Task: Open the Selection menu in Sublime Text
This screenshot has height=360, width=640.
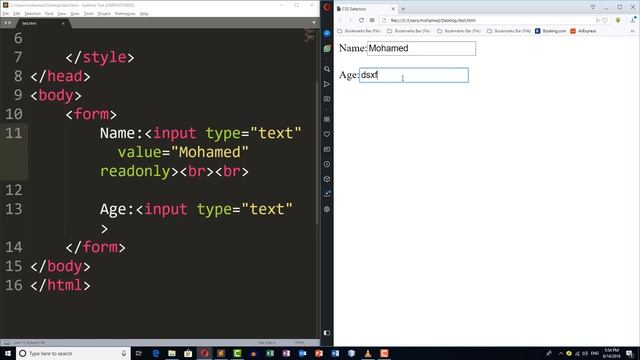Action: coord(32,14)
